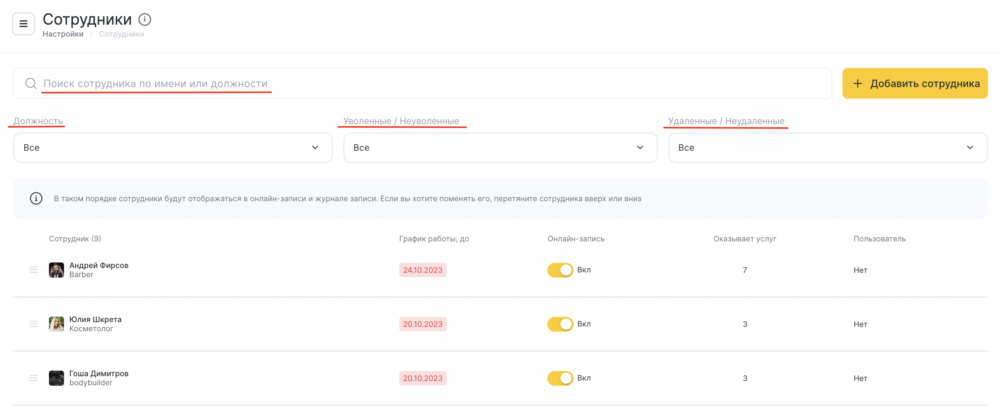
Task: Toggle online booking for Андрей Фирсов
Action: tap(560, 270)
